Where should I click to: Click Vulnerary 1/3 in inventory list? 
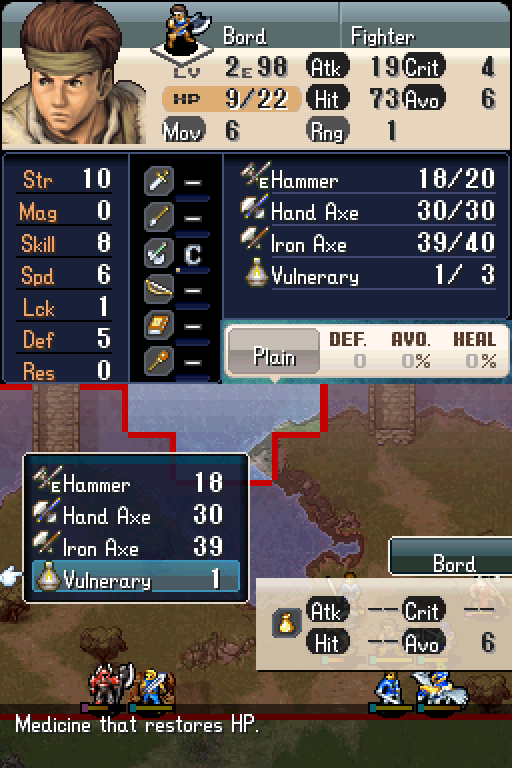(x=367, y=275)
